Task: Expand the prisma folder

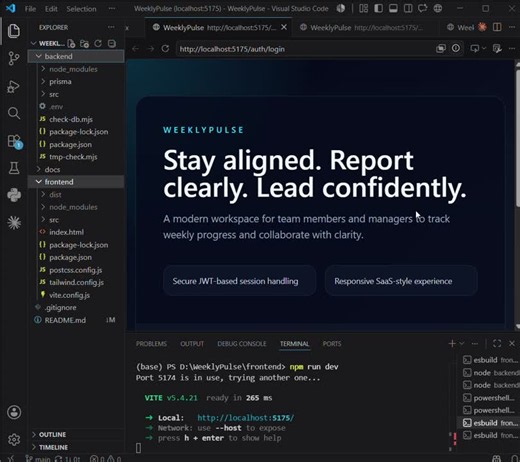Action: [x=76, y=82]
